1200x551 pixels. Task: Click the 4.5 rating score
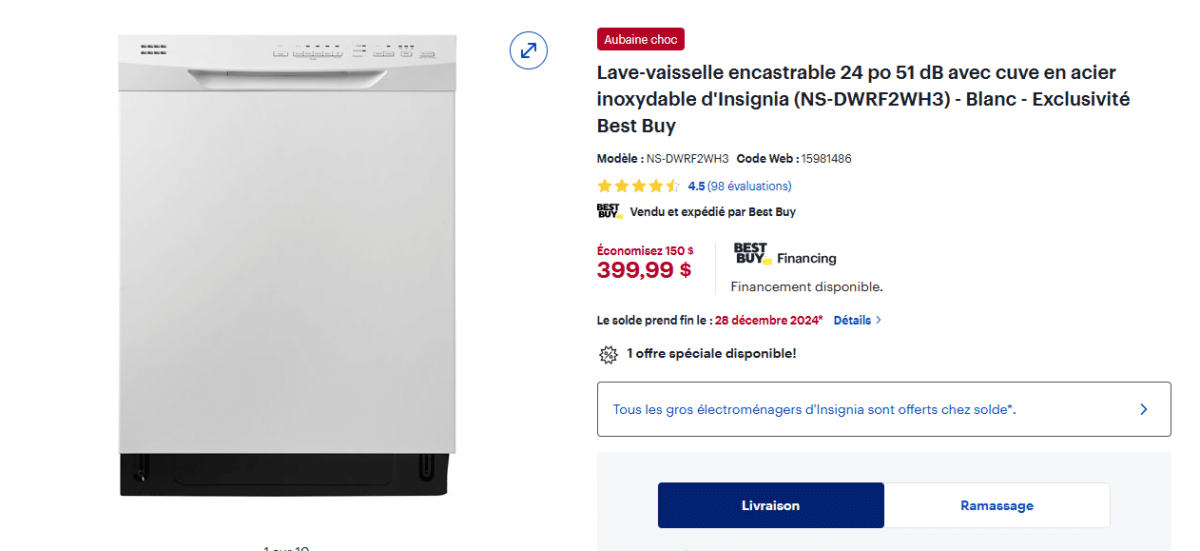(696, 186)
